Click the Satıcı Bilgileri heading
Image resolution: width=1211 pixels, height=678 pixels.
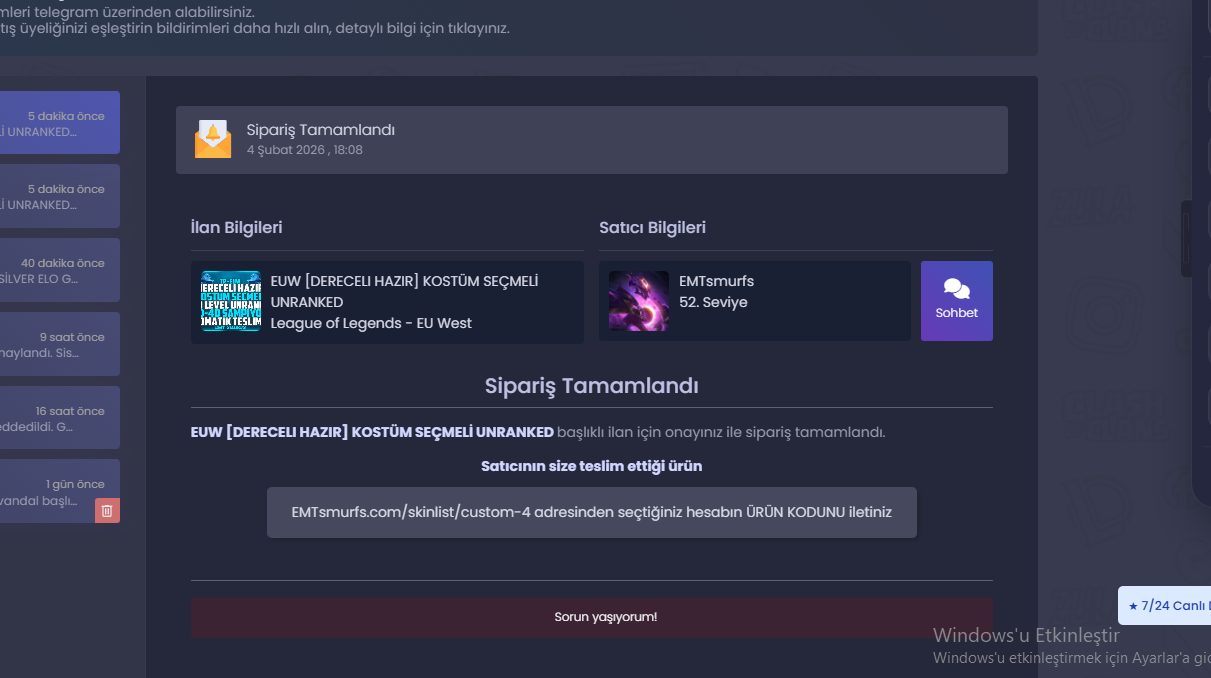coord(653,227)
